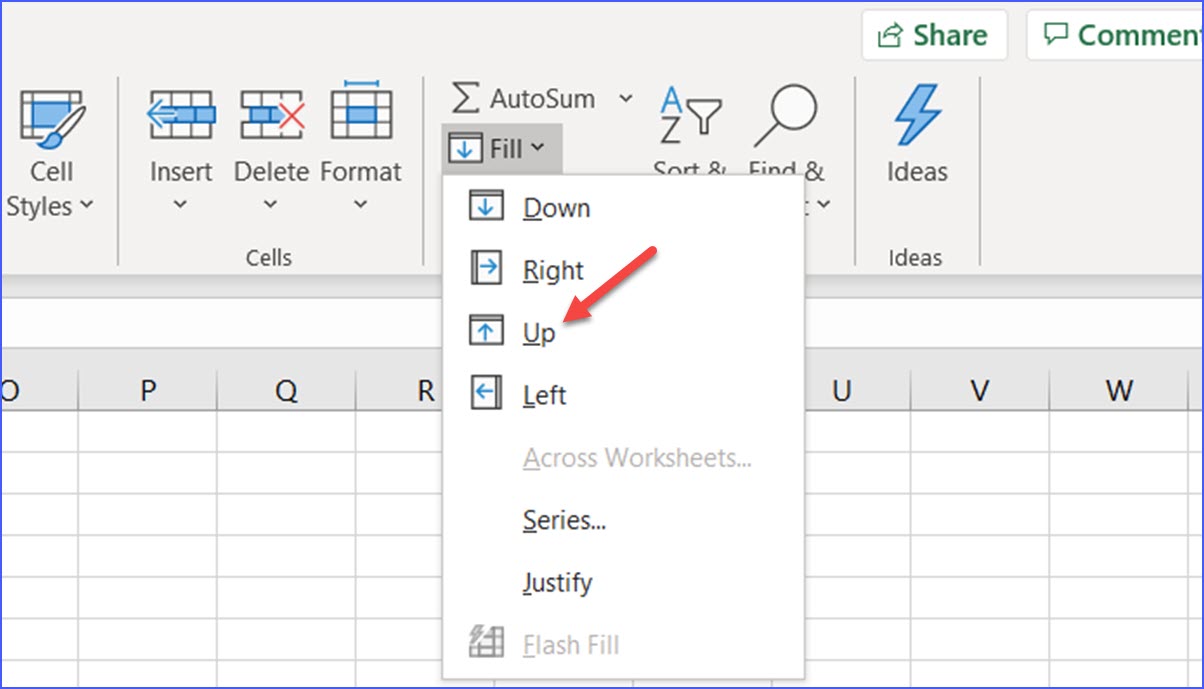Expand the Insert dropdown arrow
Image resolution: width=1204 pixels, height=689 pixels.
point(180,205)
